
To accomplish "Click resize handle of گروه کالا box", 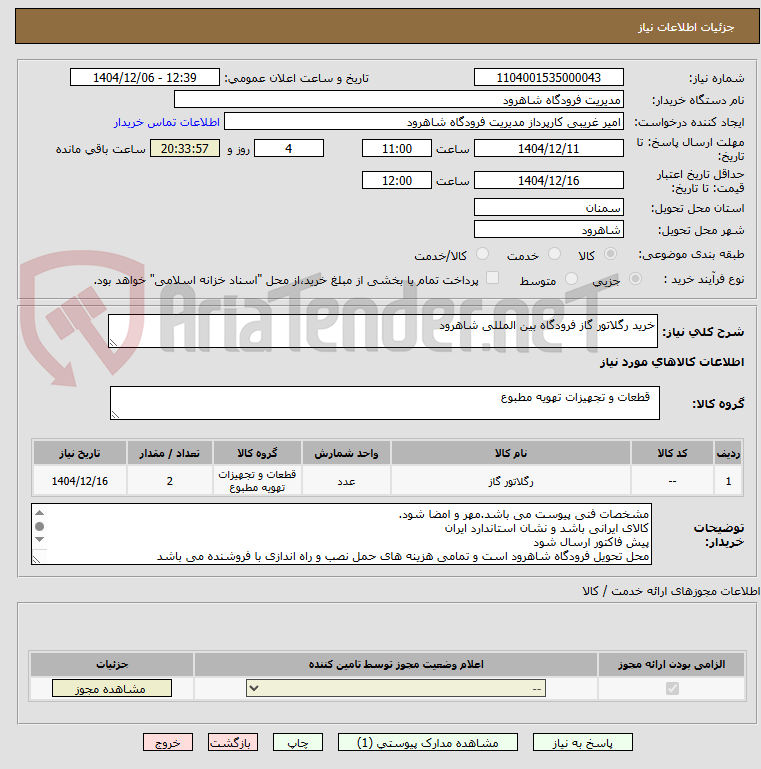I will click(115, 414).
